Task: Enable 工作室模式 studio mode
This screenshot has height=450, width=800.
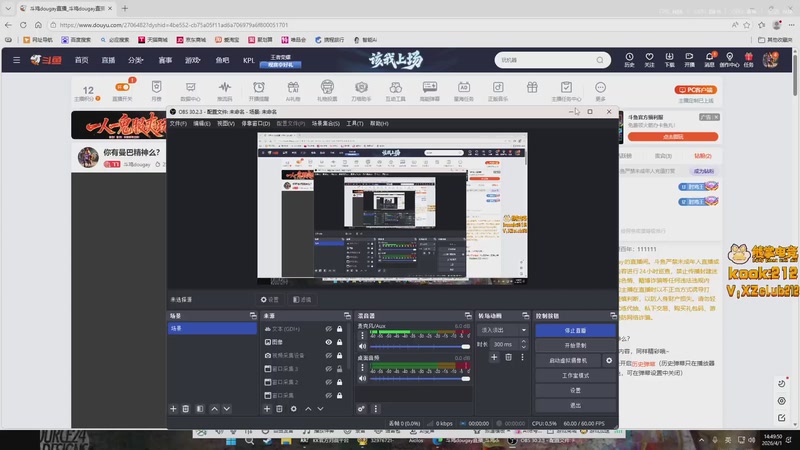Action: coord(576,376)
